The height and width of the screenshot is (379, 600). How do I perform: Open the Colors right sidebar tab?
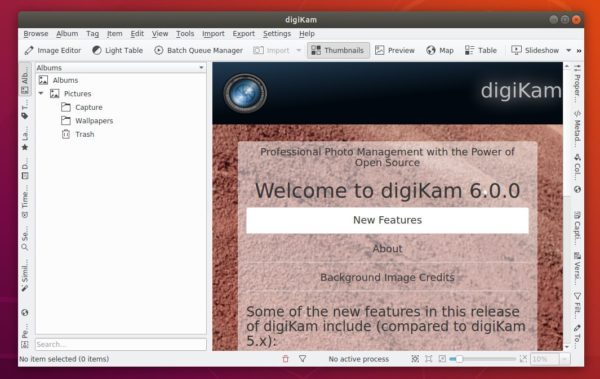(x=577, y=167)
